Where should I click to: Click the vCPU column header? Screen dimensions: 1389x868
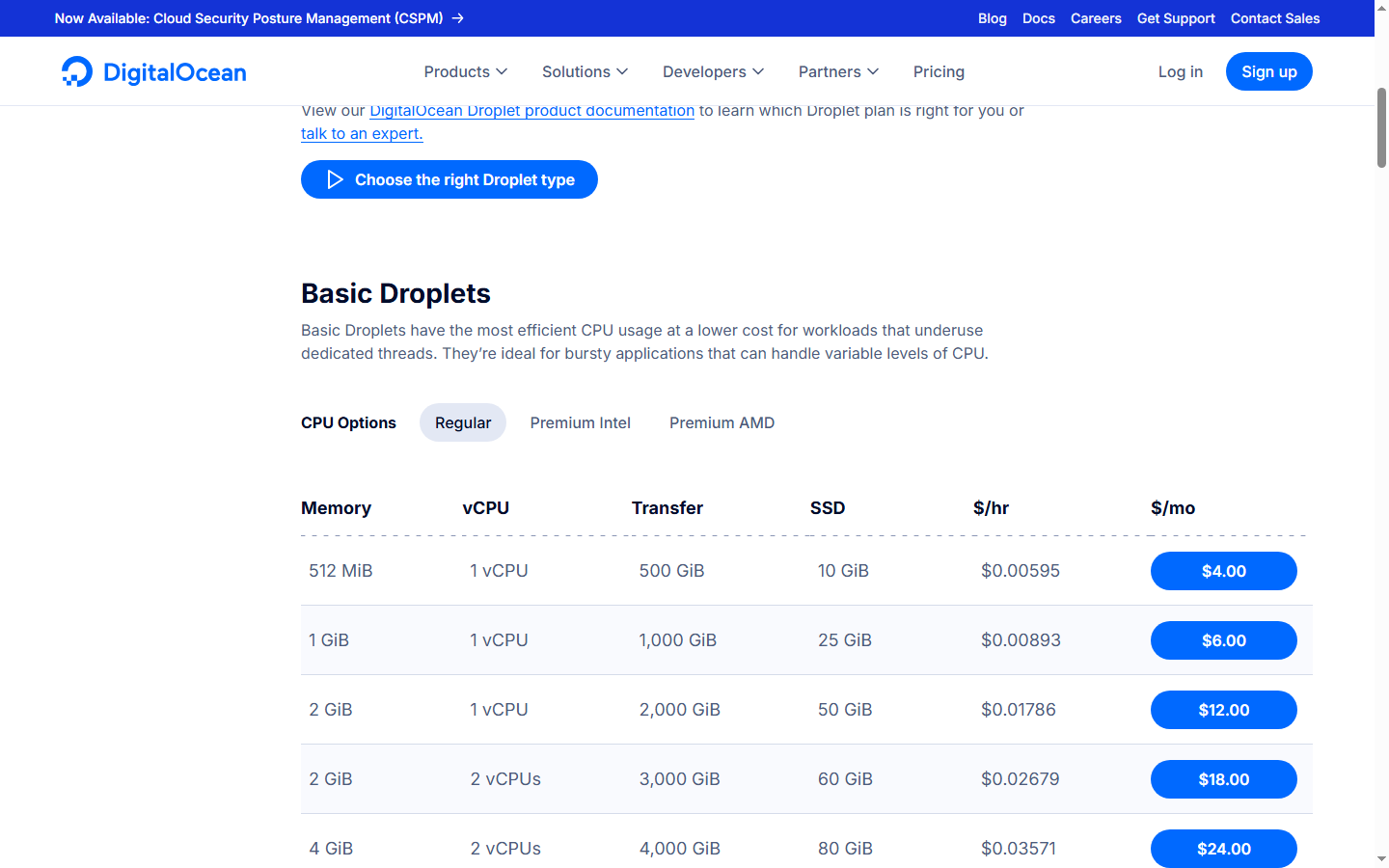(x=485, y=508)
